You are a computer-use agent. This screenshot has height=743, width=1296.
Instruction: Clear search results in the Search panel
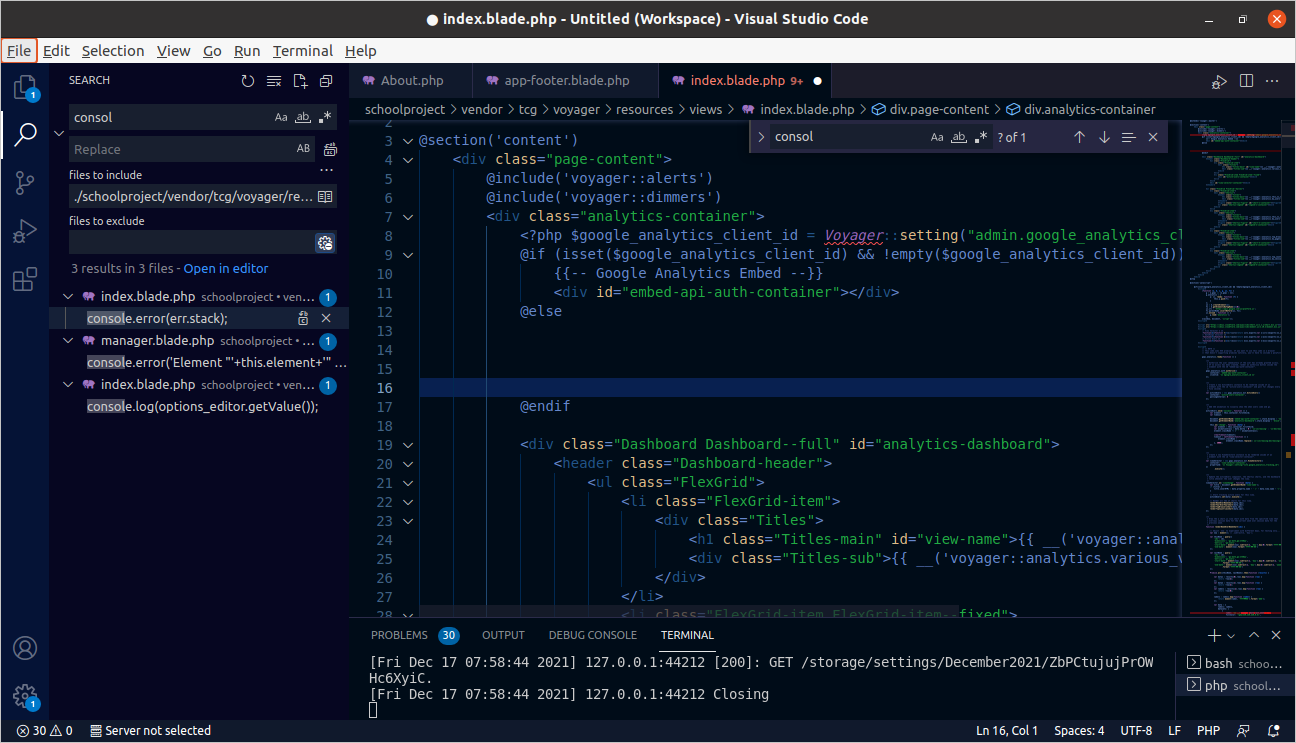coord(274,81)
